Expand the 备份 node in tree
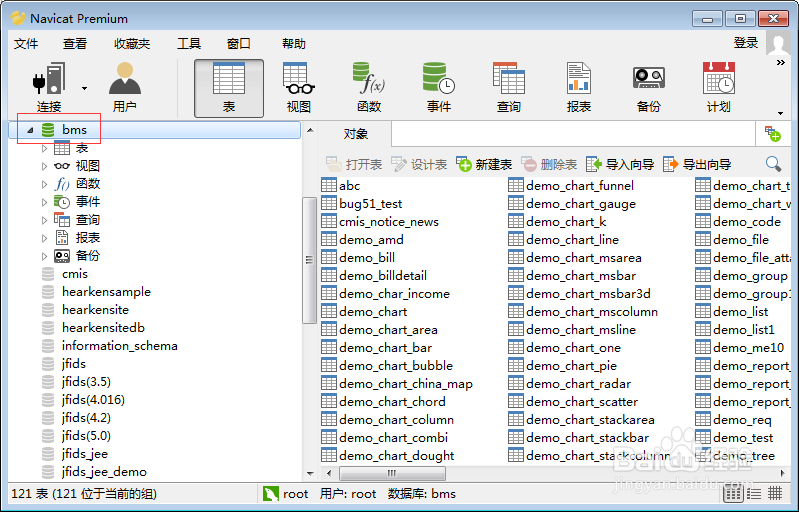799x512 pixels. [44, 256]
